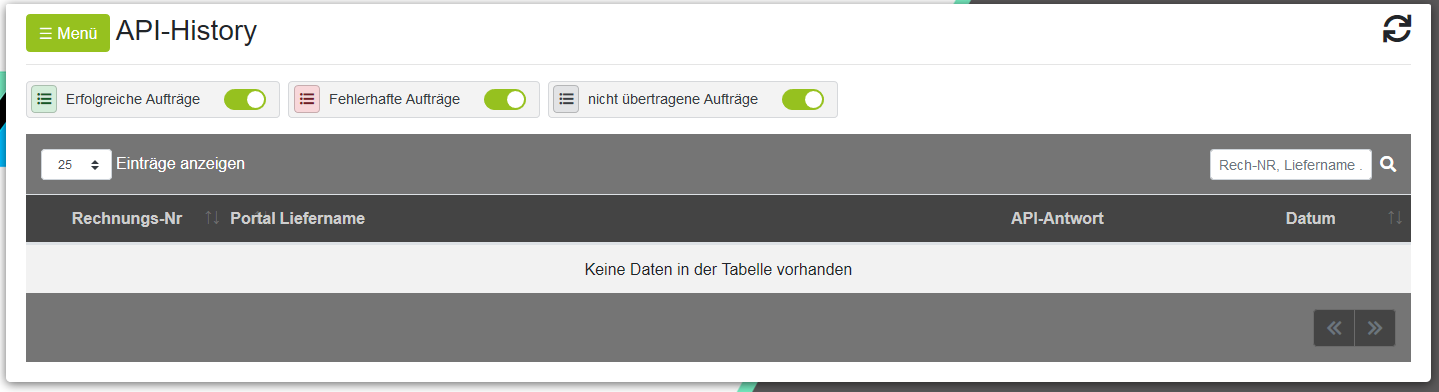Click gray list icon beside nicht übertragene Aufträge

coord(567,99)
